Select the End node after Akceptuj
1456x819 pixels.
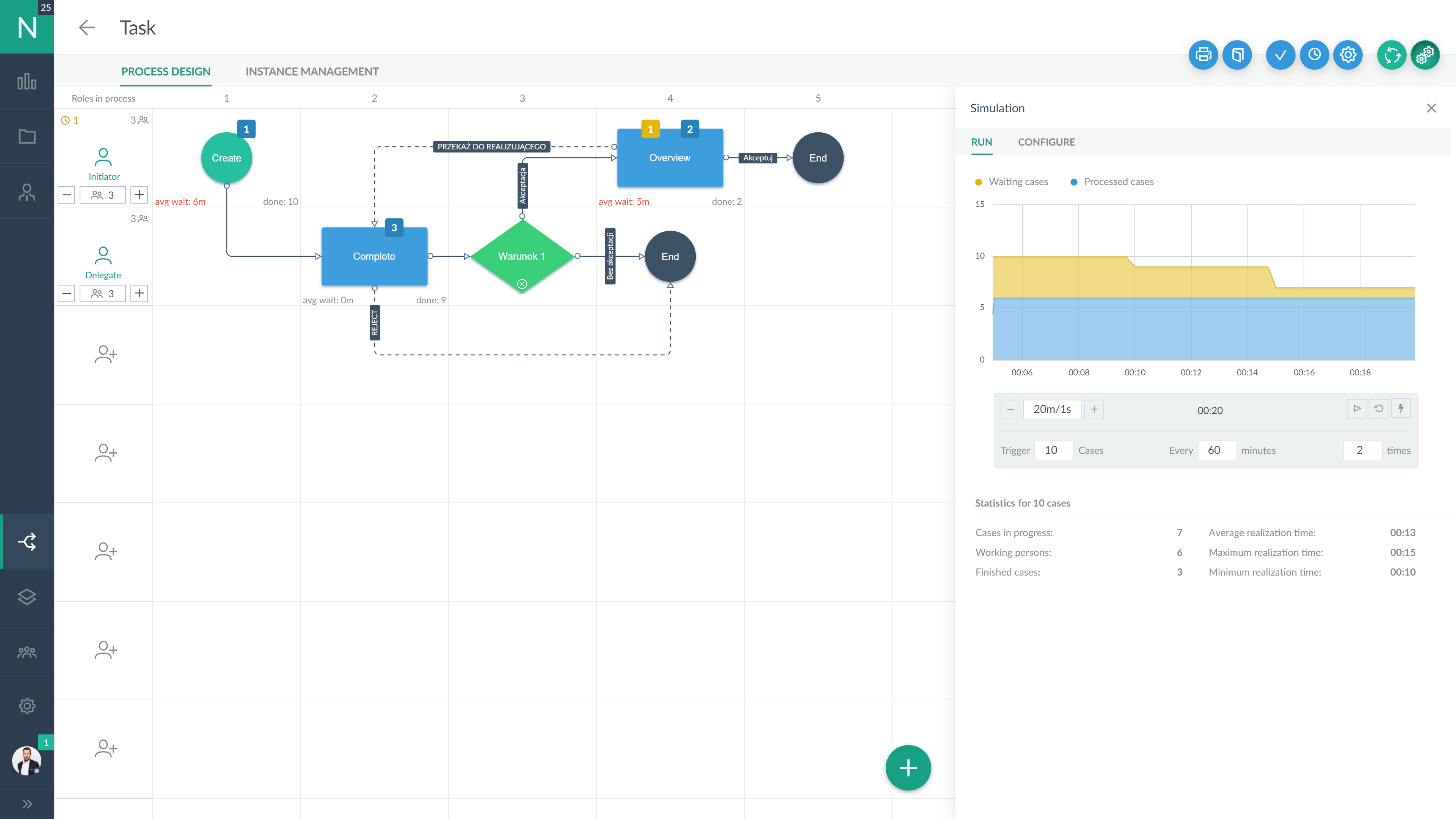coord(818,158)
